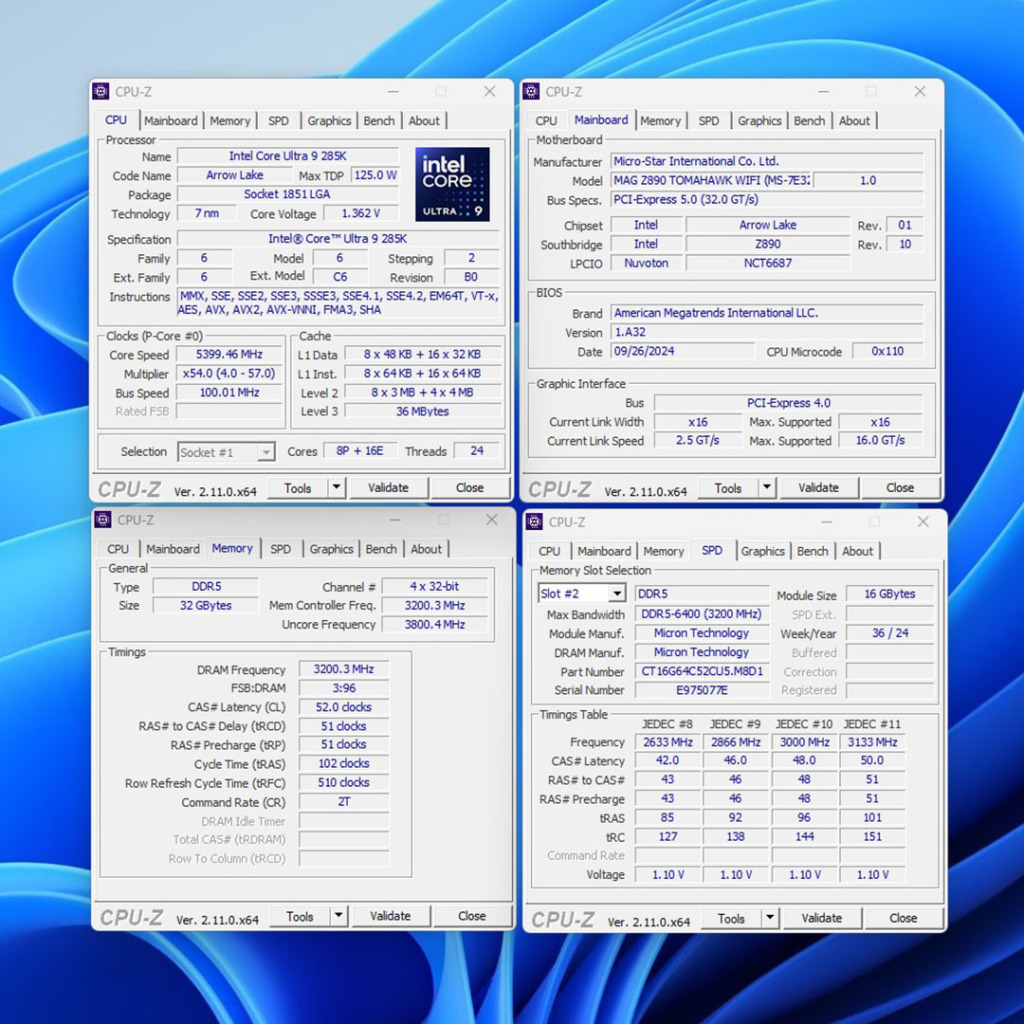
Task: Minimize the Mainboard window
Action: pyautogui.click(x=824, y=91)
